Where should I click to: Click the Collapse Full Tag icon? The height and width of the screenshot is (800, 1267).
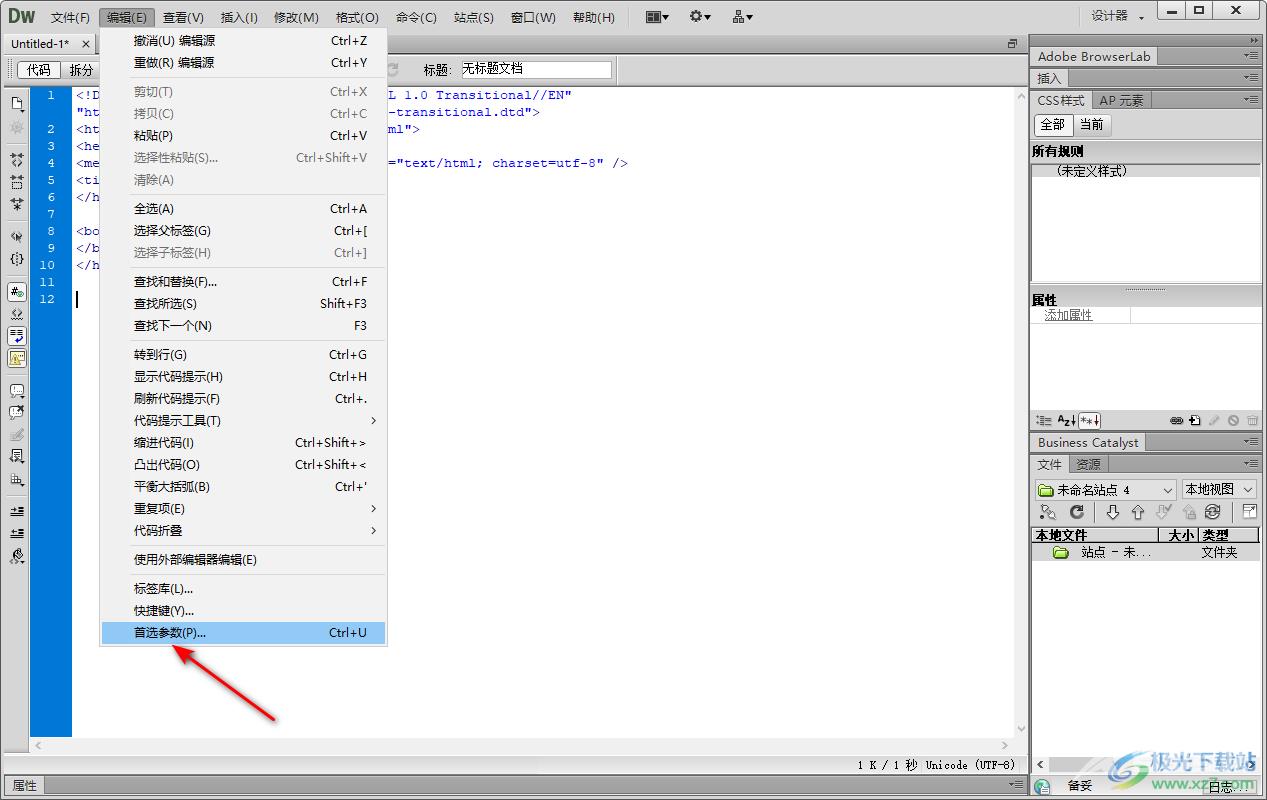click(x=17, y=160)
